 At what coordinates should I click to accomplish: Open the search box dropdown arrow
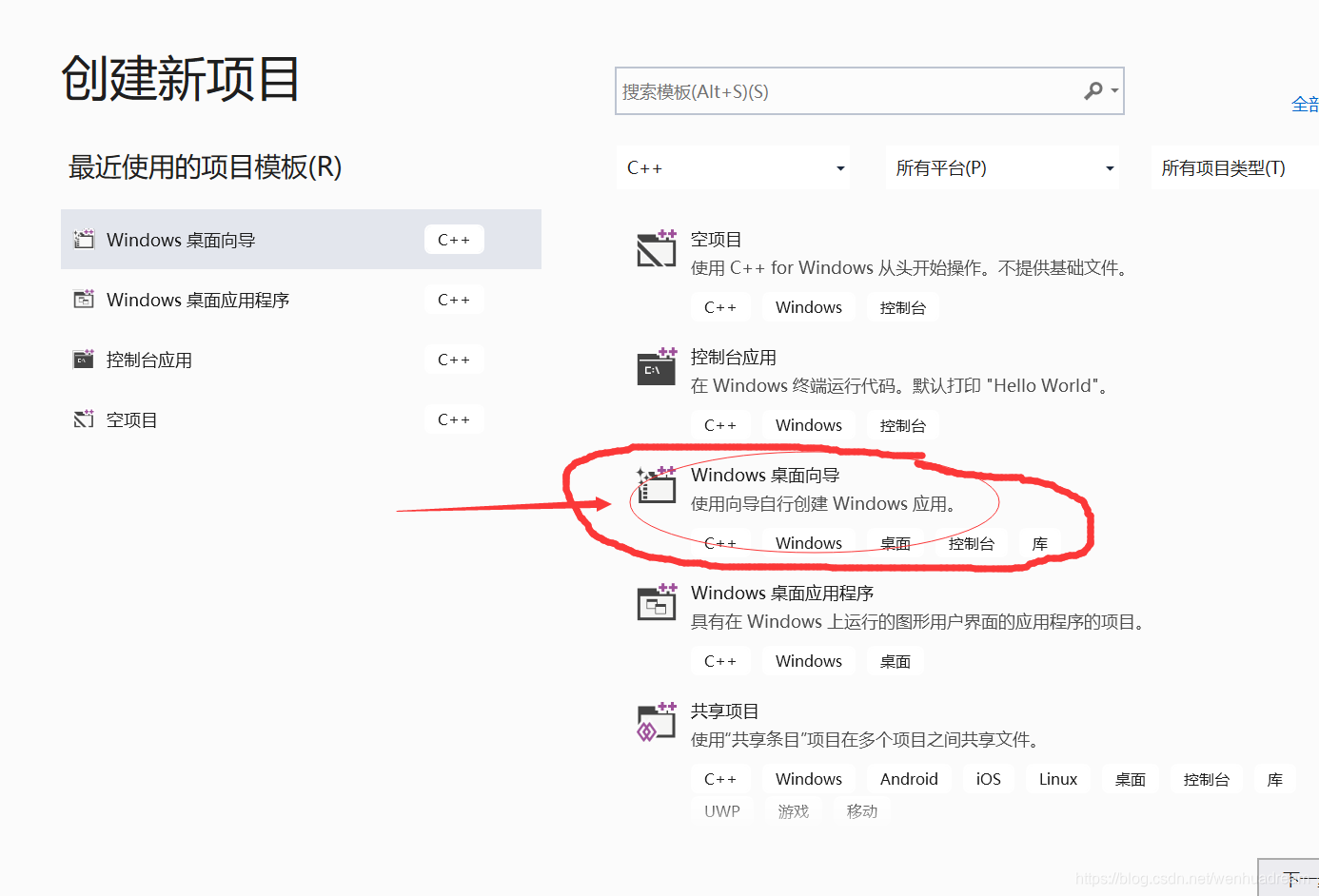[1114, 91]
